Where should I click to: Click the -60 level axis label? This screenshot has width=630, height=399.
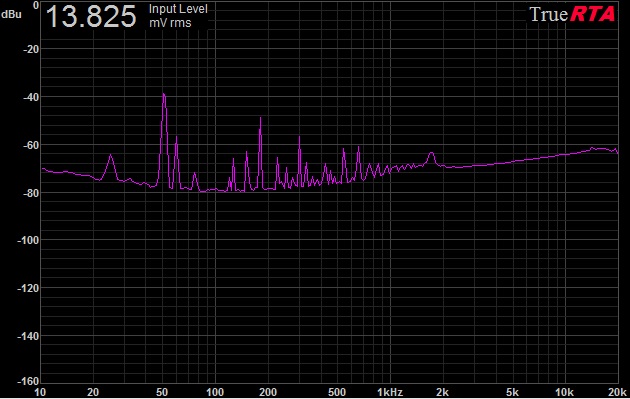pyautogui.click(x=30, y=145)
